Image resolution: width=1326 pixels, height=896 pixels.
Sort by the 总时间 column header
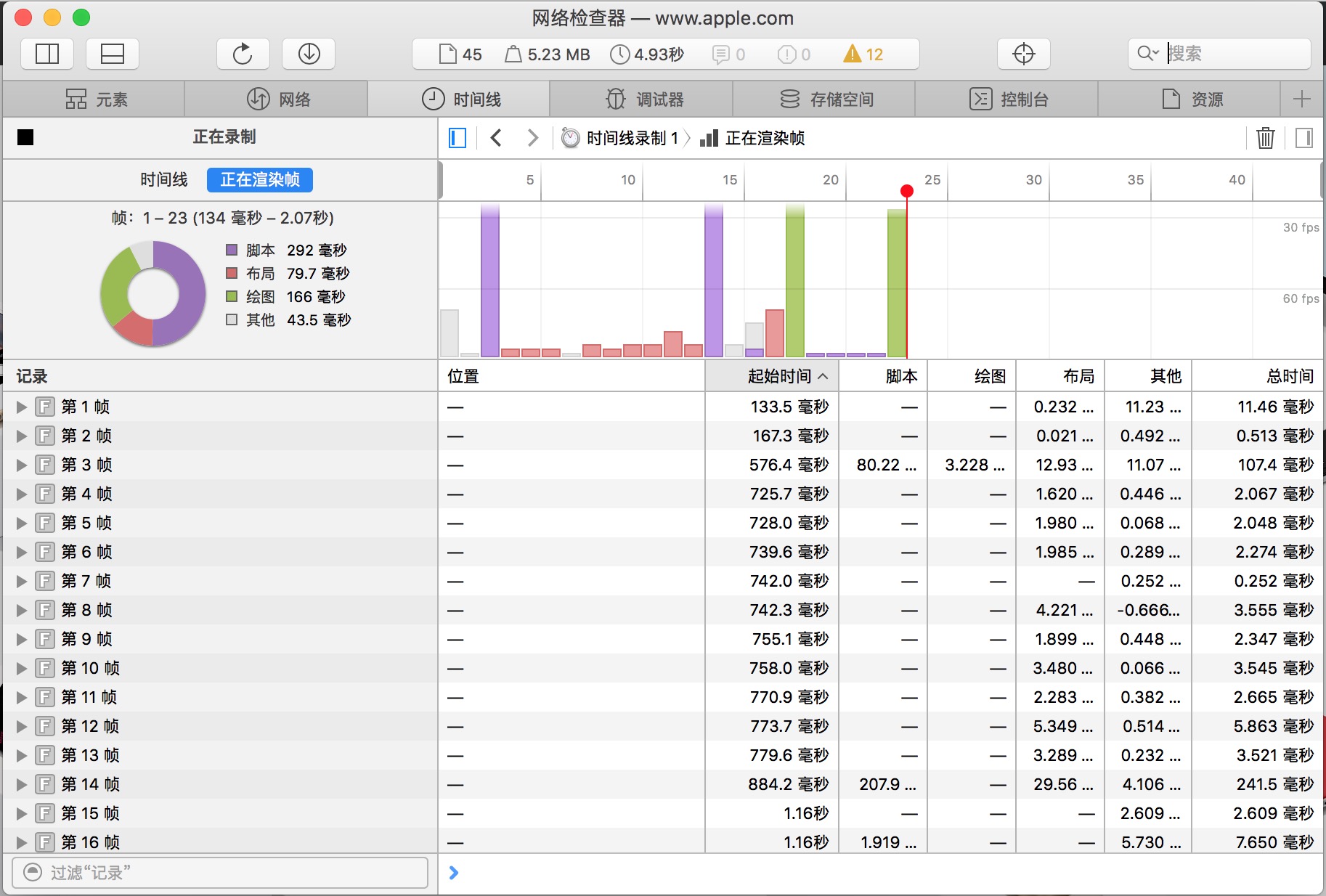point(1257,376)
